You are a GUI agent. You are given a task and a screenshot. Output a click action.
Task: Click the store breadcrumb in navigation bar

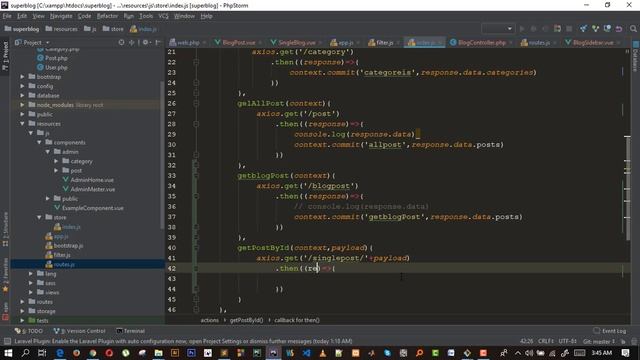tap(113, 29)
